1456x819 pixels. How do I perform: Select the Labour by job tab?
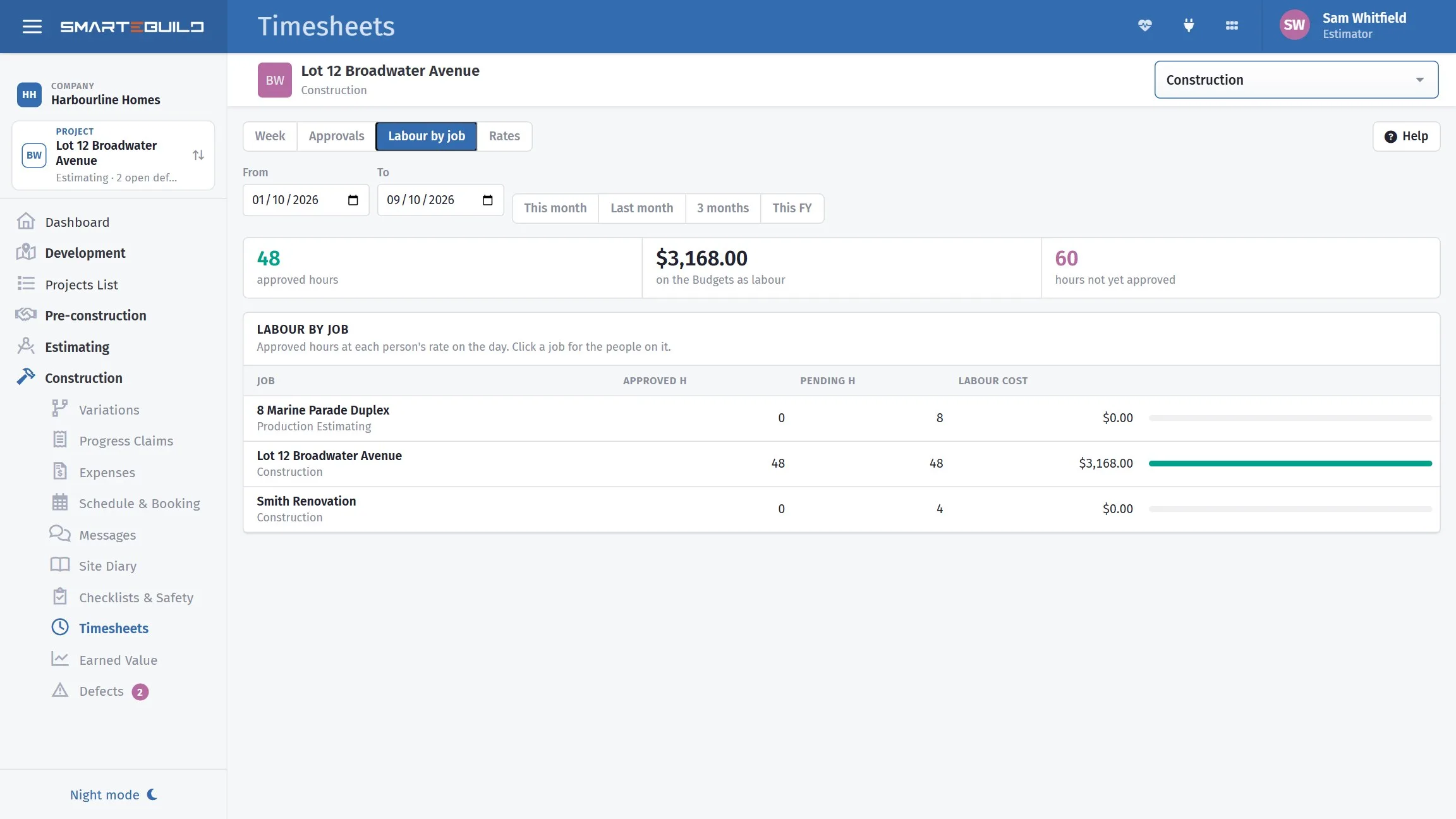point(427,136)
